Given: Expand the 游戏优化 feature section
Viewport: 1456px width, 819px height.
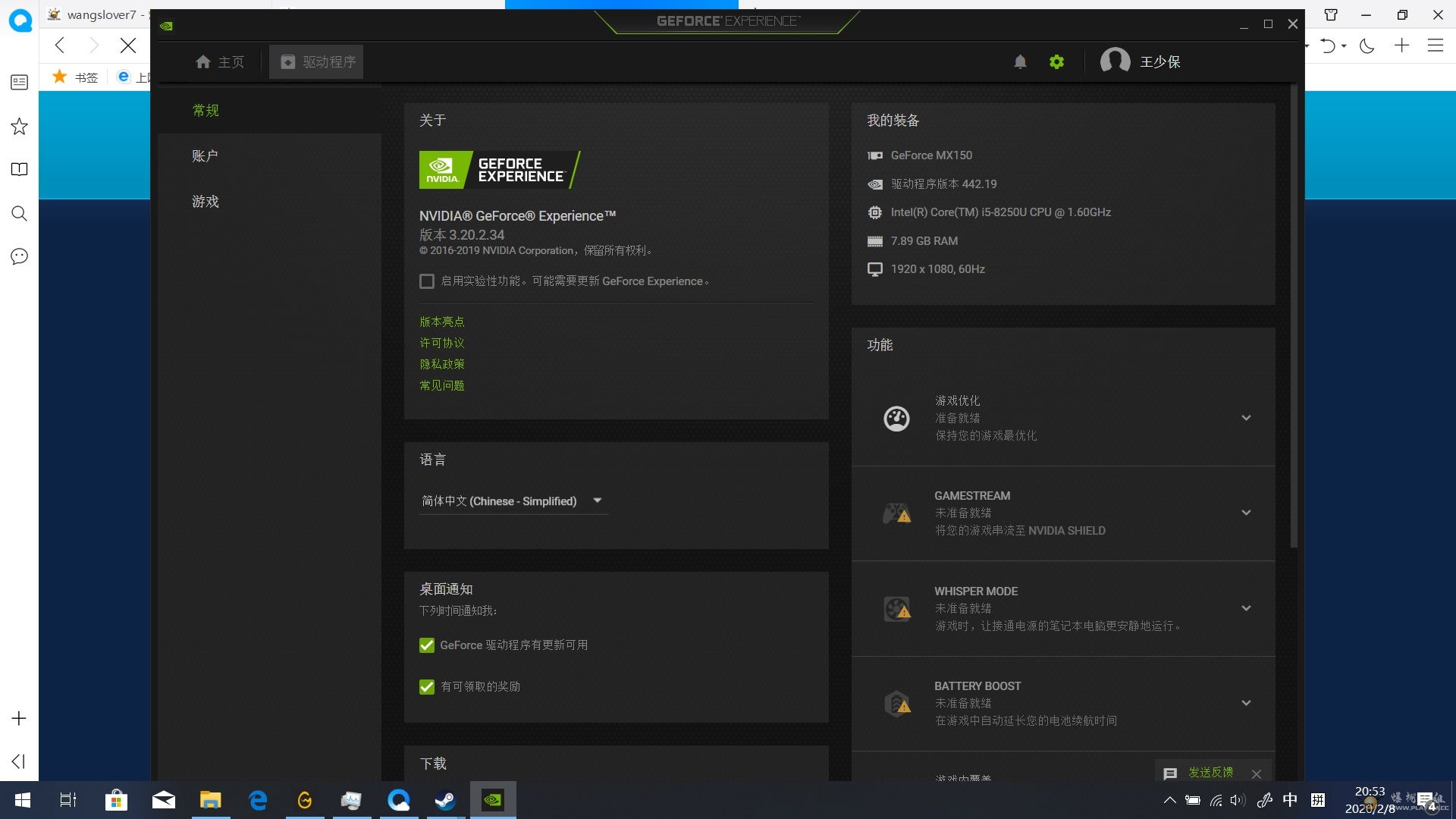Looking at the screenshot, I should click(1246, 418).
